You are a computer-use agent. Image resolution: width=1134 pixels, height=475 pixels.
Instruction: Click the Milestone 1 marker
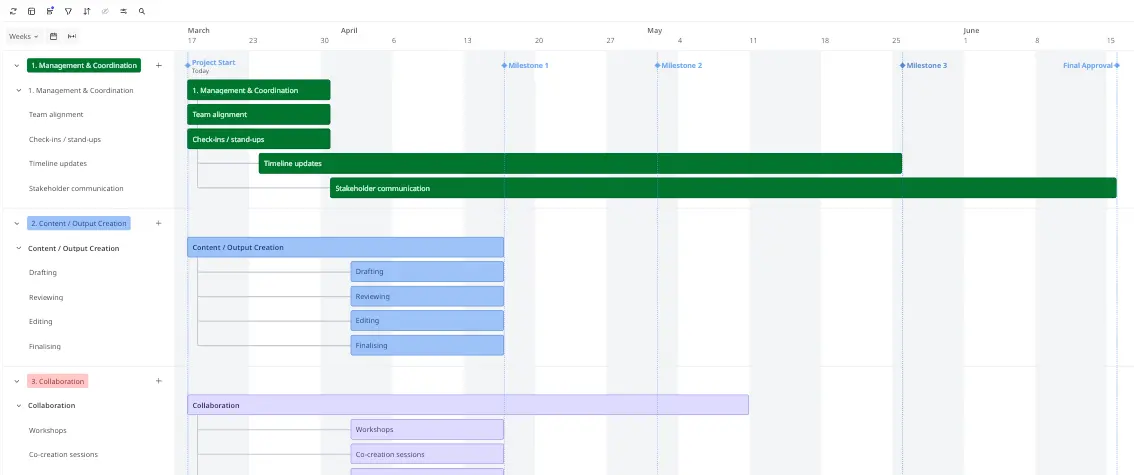click(x=505, y=65)
